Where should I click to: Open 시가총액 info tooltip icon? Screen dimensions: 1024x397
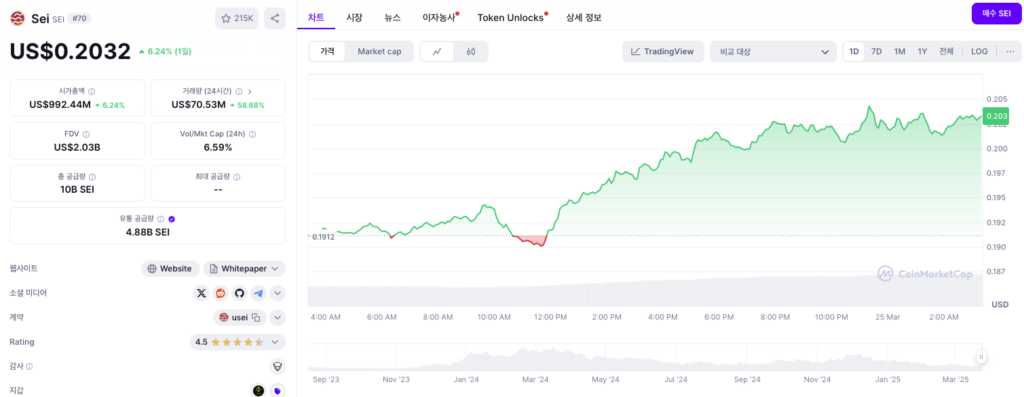tap(91, 92)
